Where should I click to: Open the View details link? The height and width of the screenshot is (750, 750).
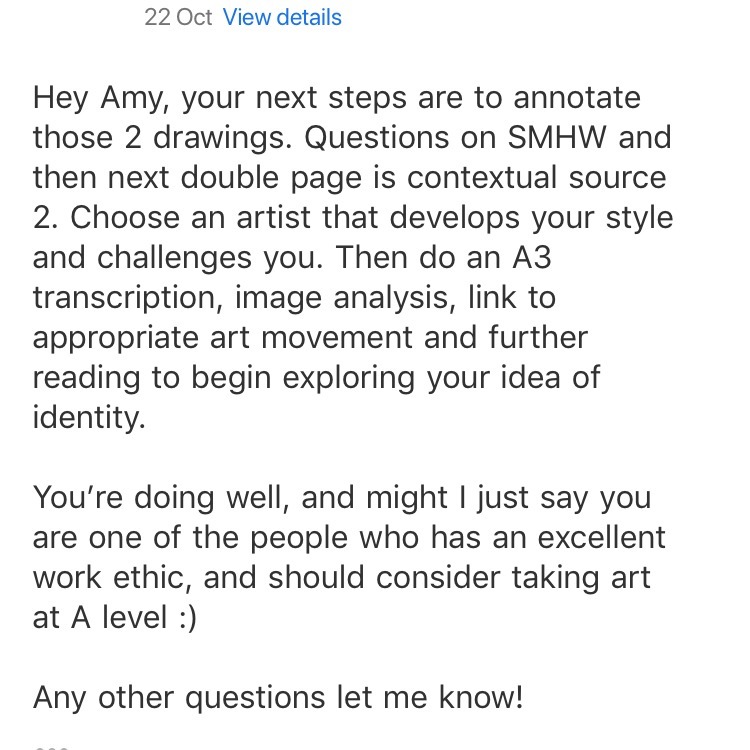(282, 18)
